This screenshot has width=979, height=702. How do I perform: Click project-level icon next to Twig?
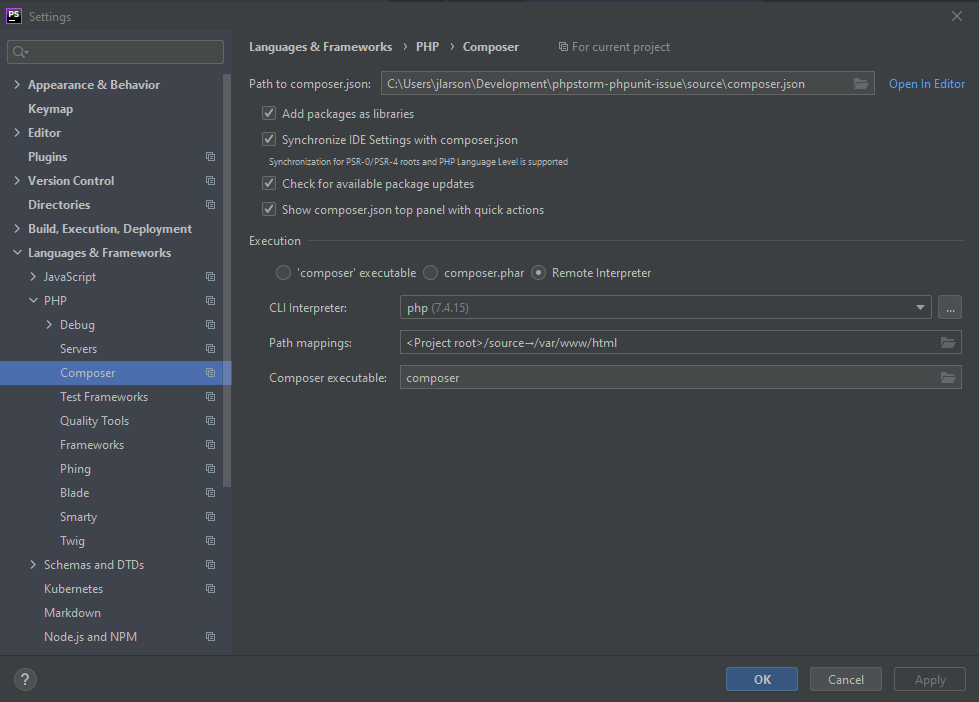coord(210,541)
